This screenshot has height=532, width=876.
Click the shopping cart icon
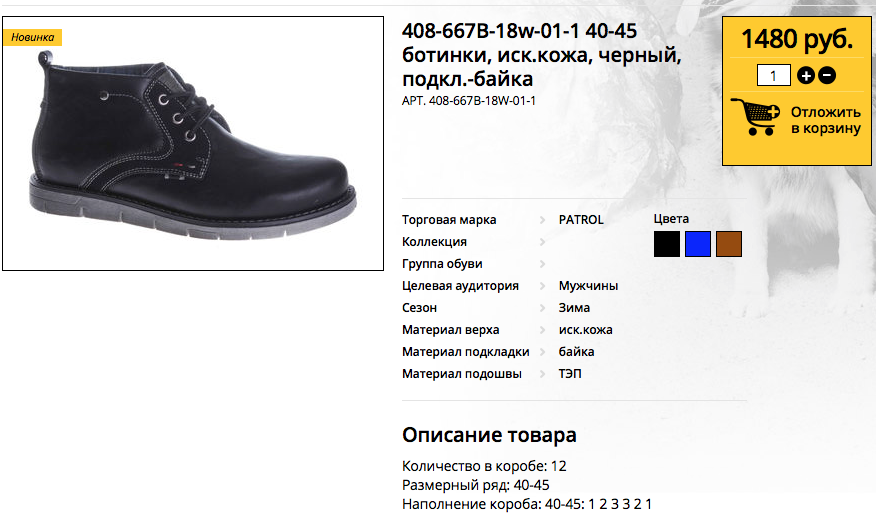coord(755,117)
